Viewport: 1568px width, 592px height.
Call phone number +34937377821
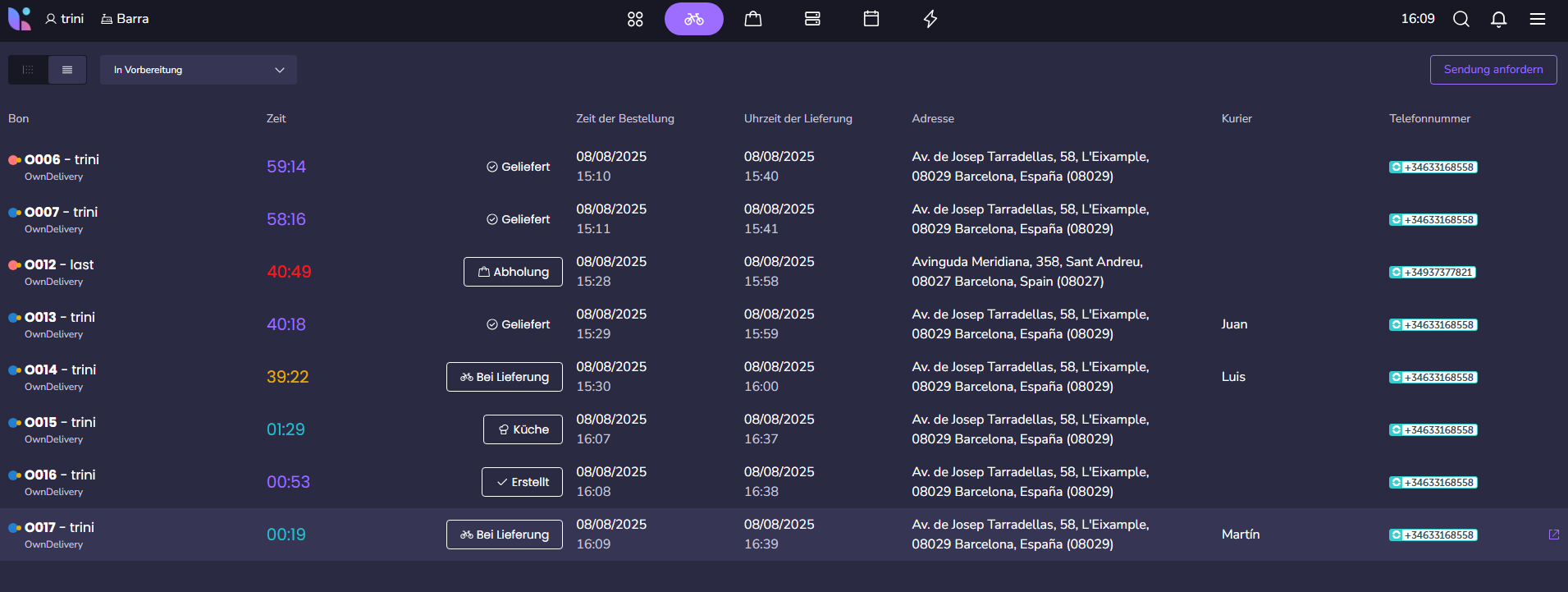tap(1433, 273)
